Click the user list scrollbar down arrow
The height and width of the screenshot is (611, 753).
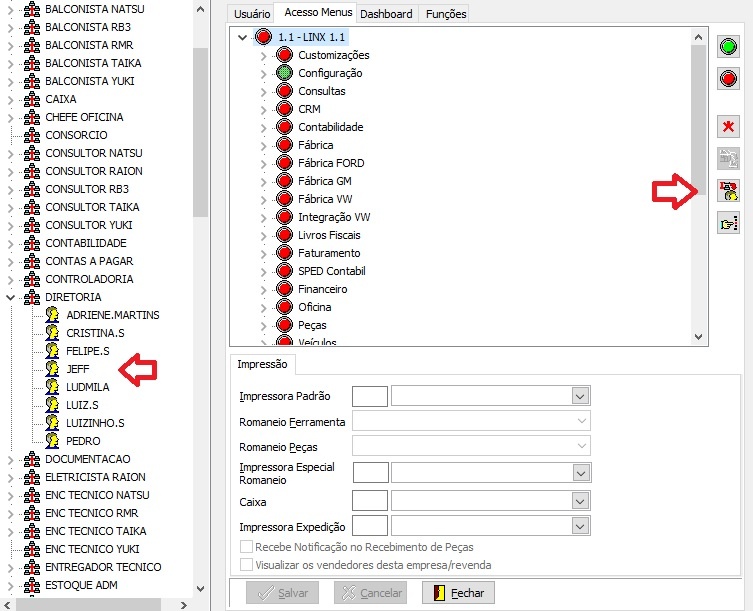coord(200,588)
